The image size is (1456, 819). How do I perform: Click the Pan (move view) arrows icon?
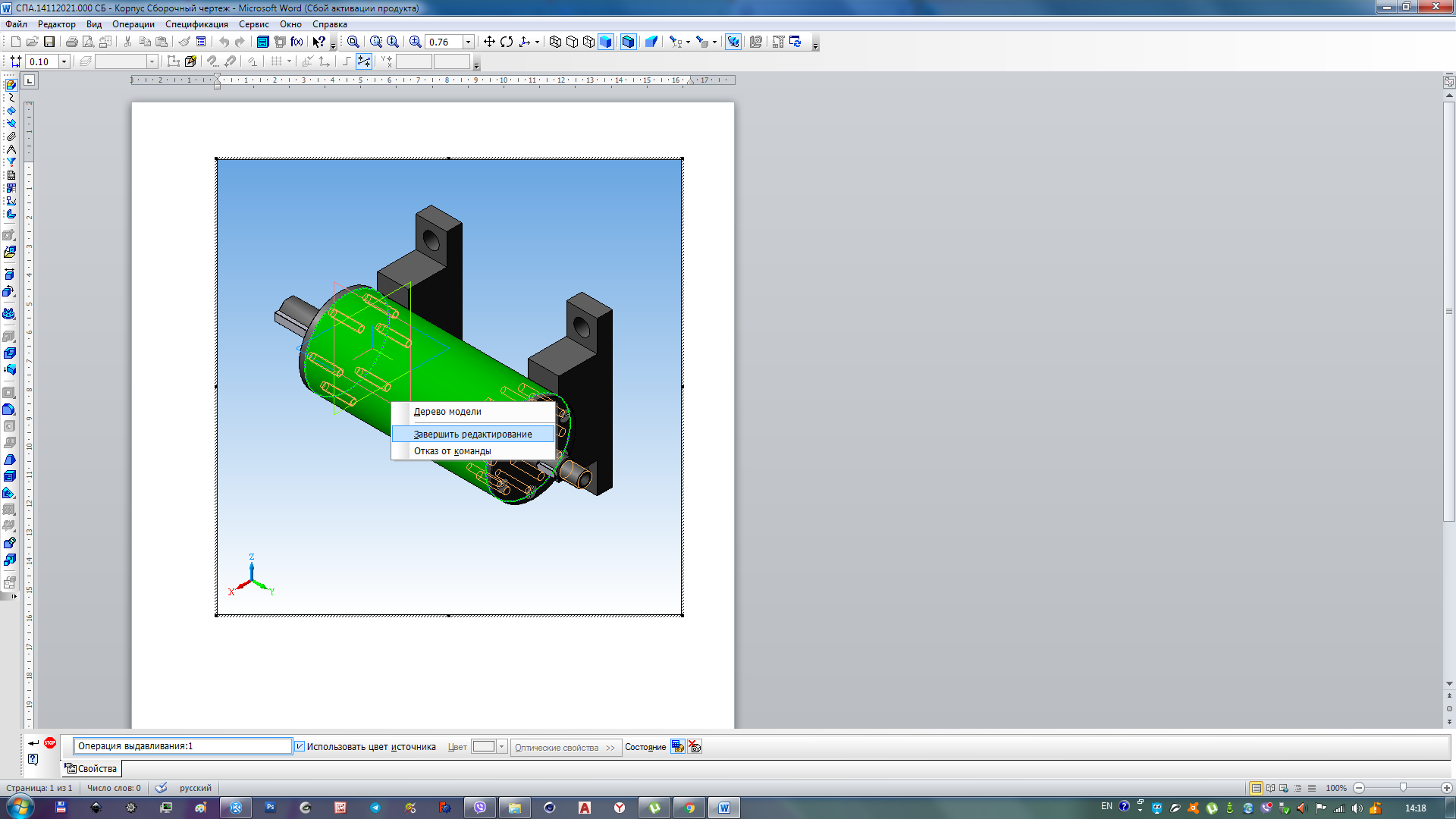pos(489,42)
